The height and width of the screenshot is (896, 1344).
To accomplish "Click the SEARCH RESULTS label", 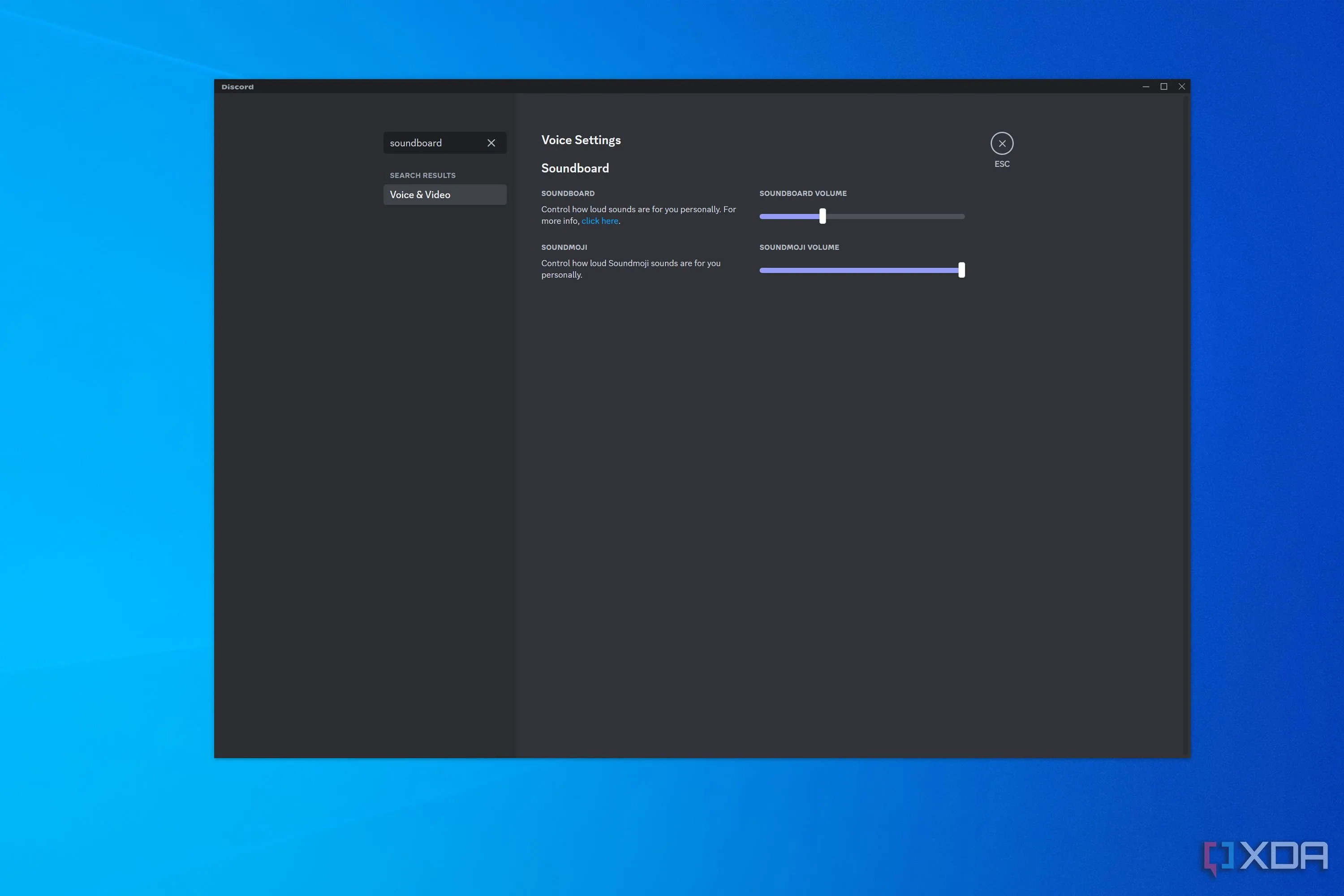I will 422,176.
